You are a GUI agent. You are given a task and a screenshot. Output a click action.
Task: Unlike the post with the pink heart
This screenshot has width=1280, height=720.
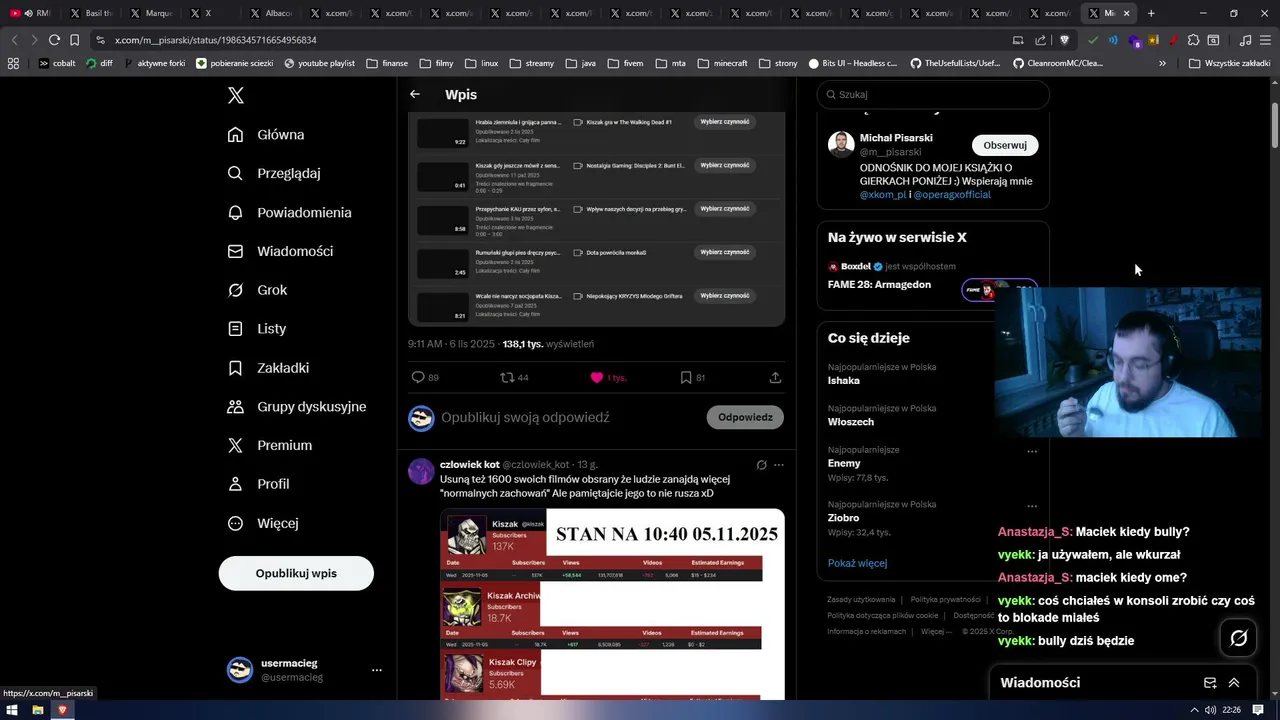[610, 377]
